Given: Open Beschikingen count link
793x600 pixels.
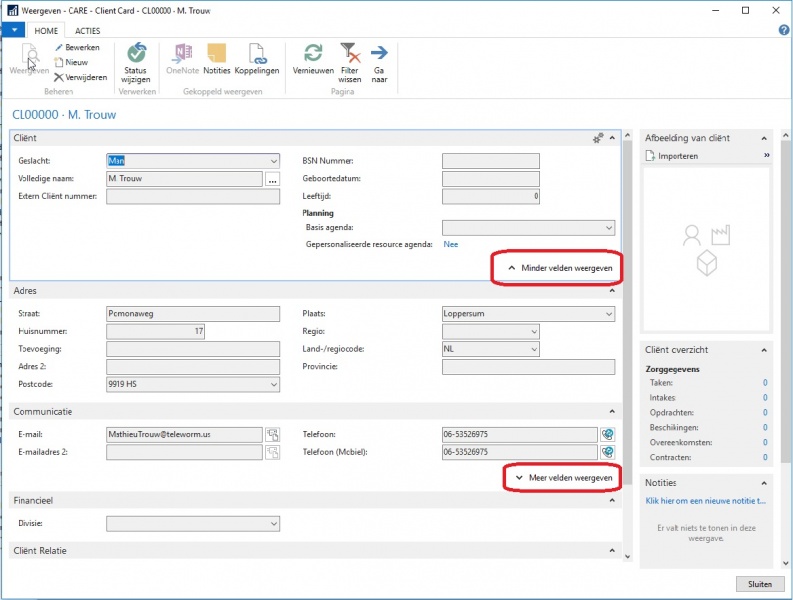Looking at the screenshot, I should coord(765,427).
